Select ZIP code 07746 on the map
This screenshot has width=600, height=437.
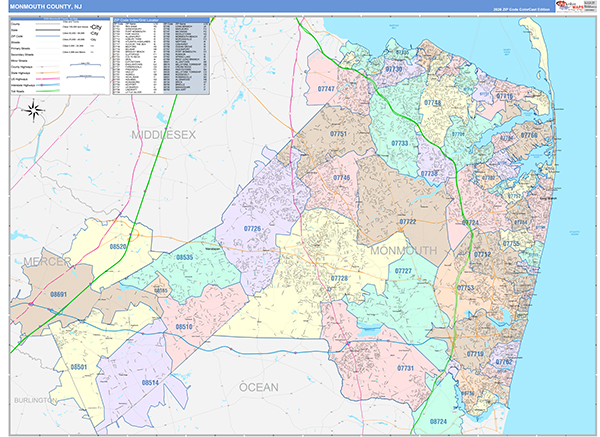point(341,178)
